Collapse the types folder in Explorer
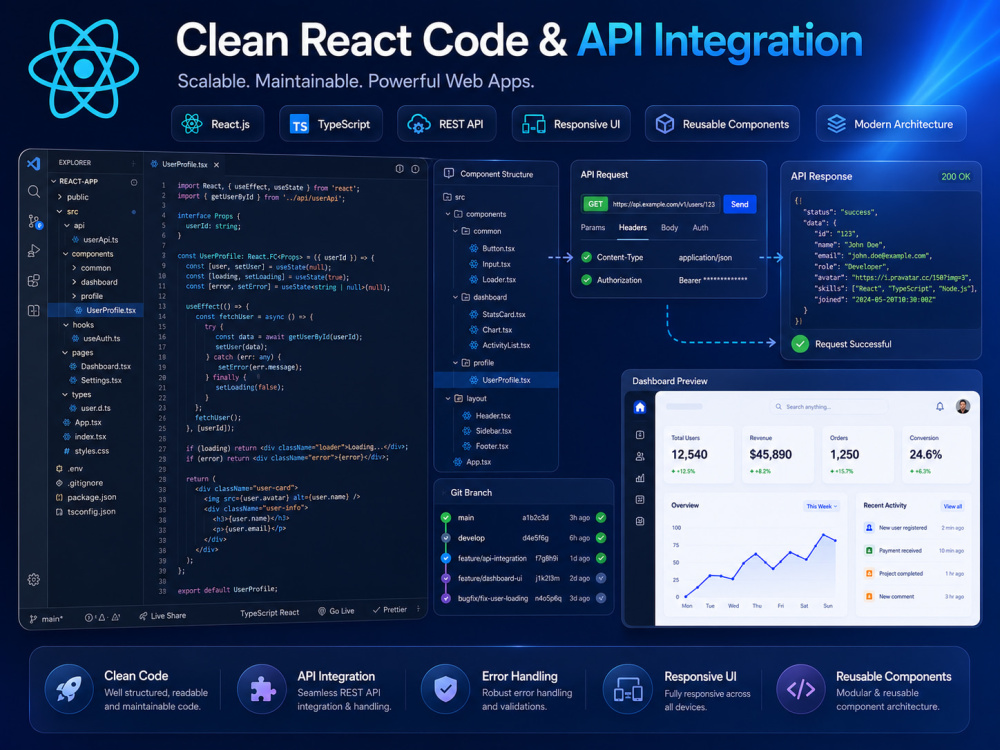The width and height of the screenshot is (1000, 750). point(65,395)
